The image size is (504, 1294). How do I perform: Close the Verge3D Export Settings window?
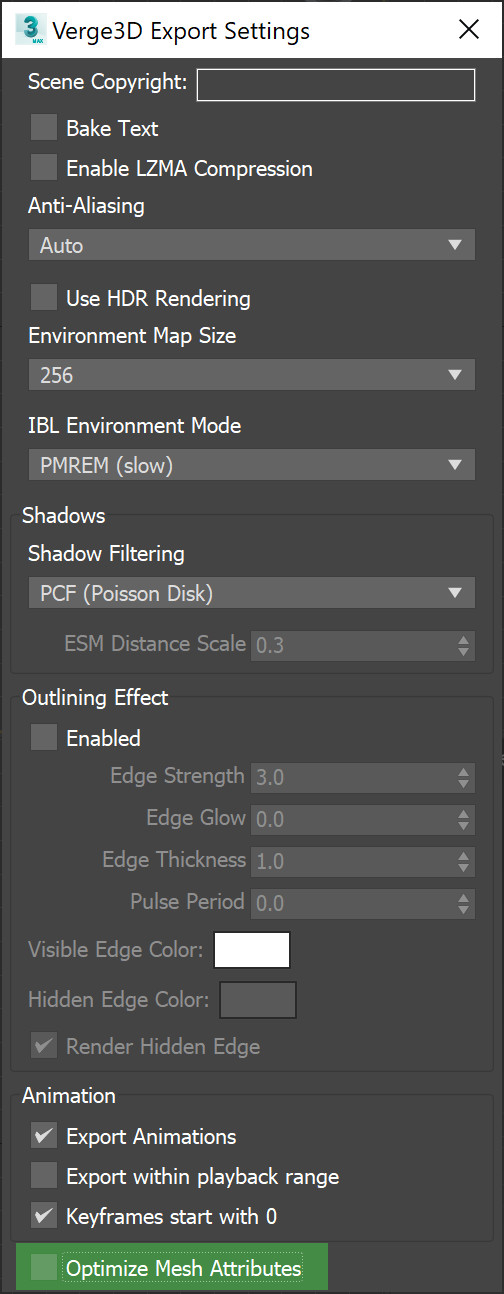pyautogui.click(x=469, y=29)
